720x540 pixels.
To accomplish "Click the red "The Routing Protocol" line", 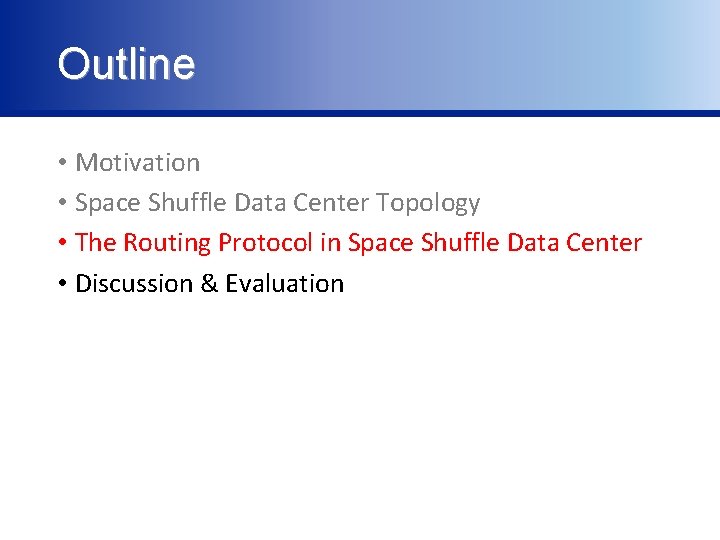I will (359, 243).
